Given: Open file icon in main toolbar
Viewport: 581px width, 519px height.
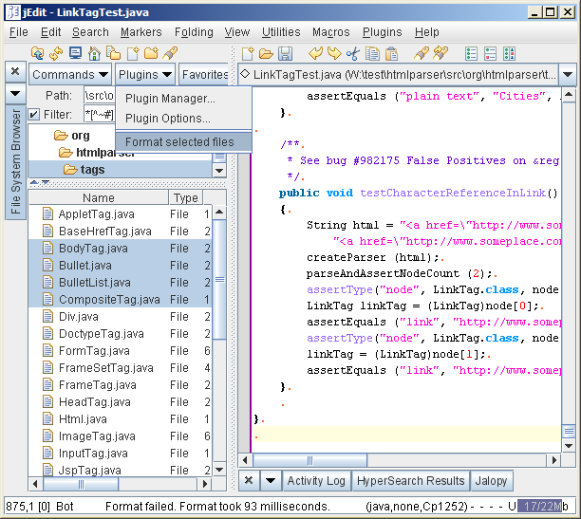Looking at the screenshot, I should [266, 54].
